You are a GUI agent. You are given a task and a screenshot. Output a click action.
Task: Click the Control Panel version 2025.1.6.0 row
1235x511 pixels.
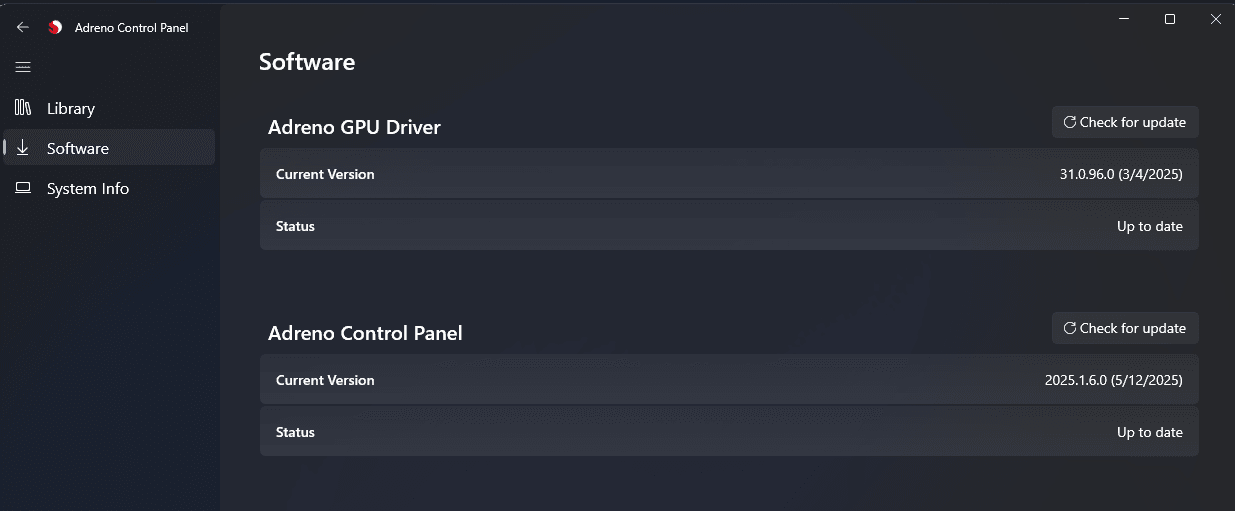coord(728,380)
